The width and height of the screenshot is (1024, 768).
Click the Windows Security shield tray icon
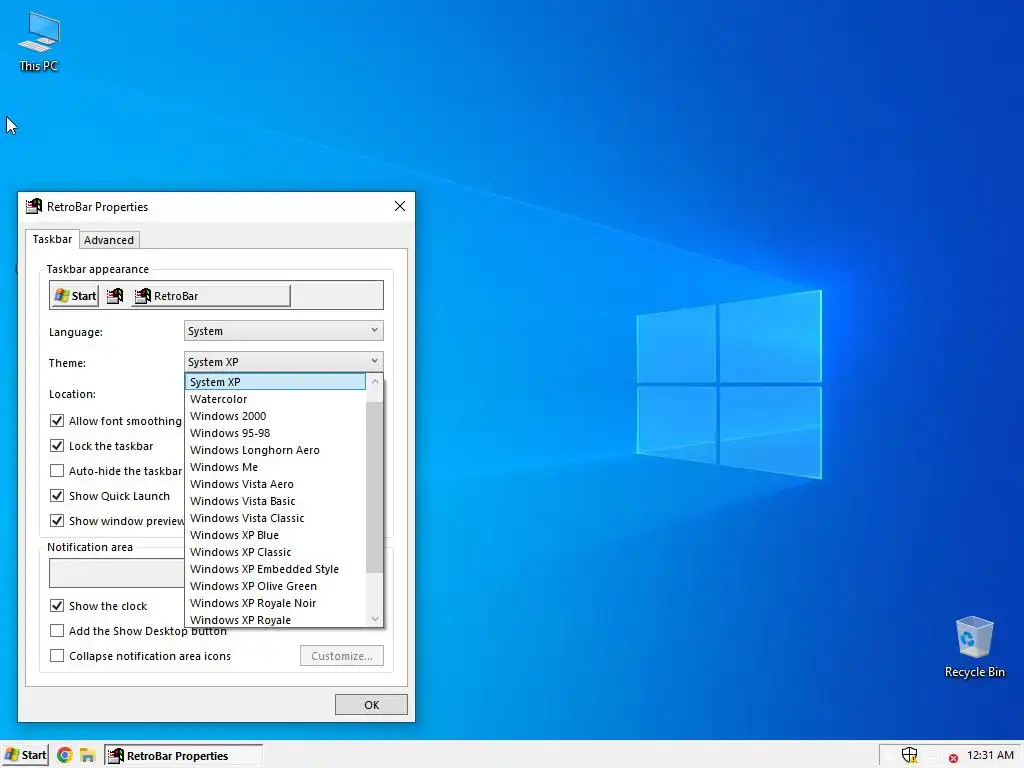909,756
